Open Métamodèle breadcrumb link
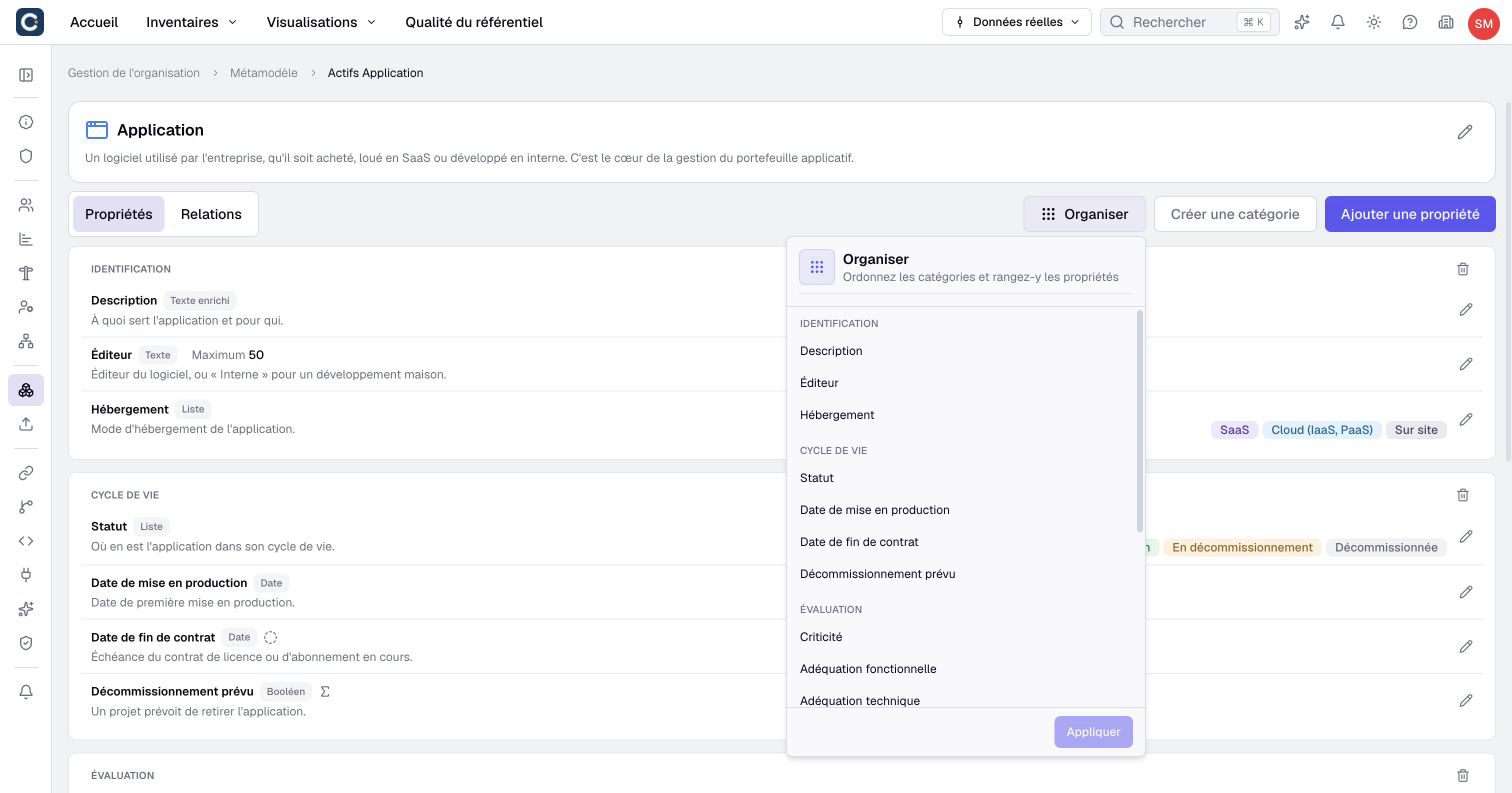Screen dimensions: 1512x793 [264, 73]
